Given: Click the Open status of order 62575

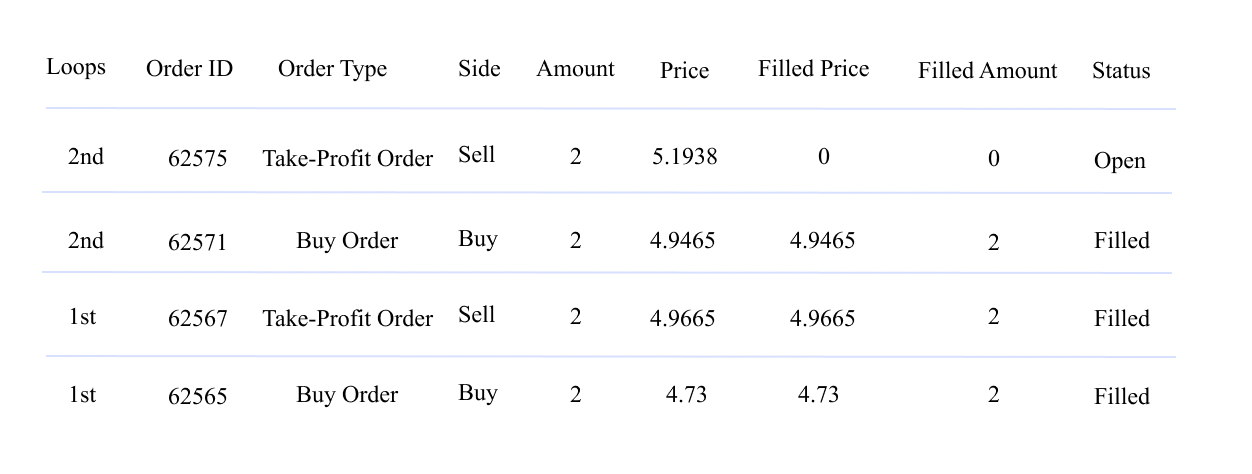Looking at the screenshot, I should [x=1119, y=161].
